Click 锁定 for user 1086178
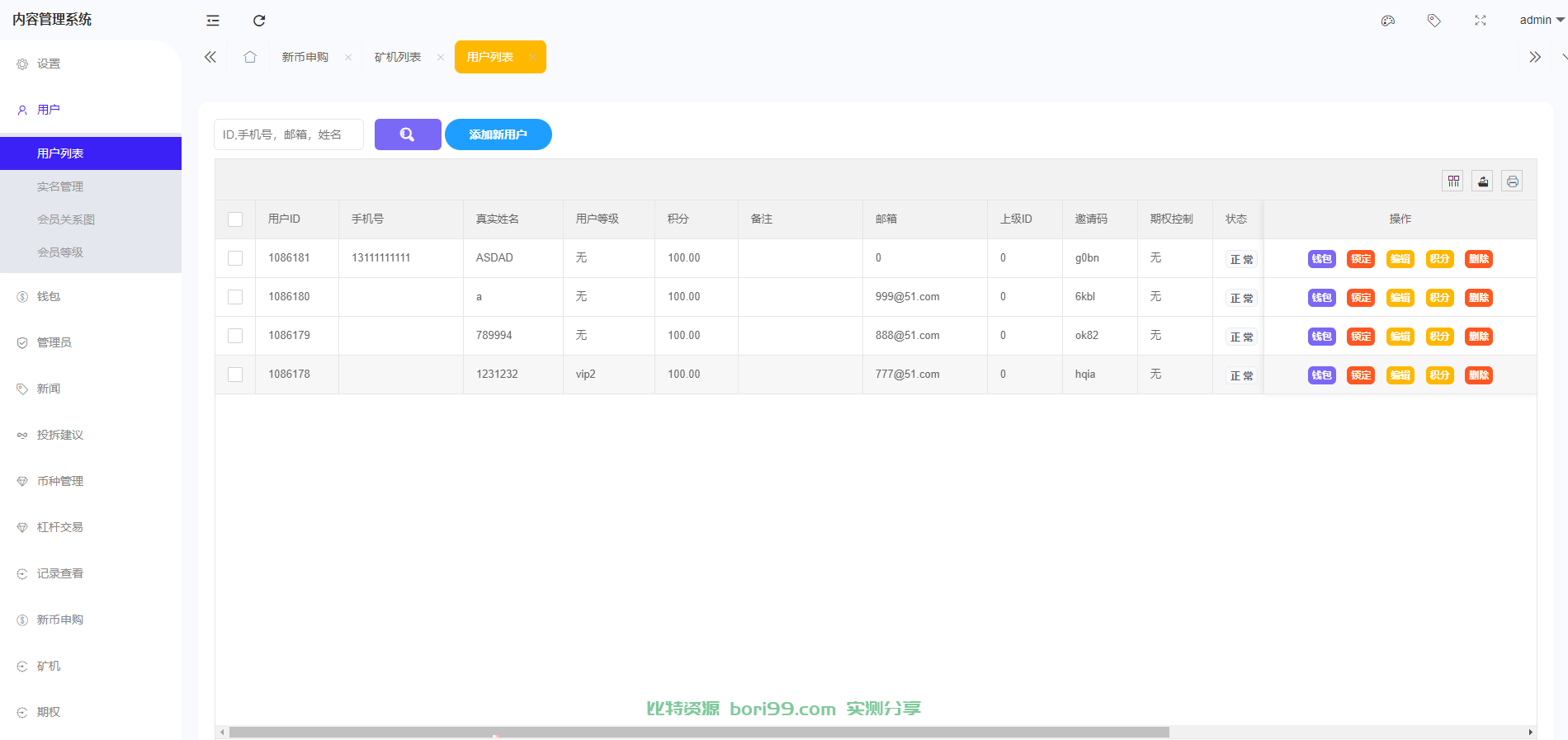Viewport: 1568px width, 740px height. pyautogui.click(x=1361, y=375)
